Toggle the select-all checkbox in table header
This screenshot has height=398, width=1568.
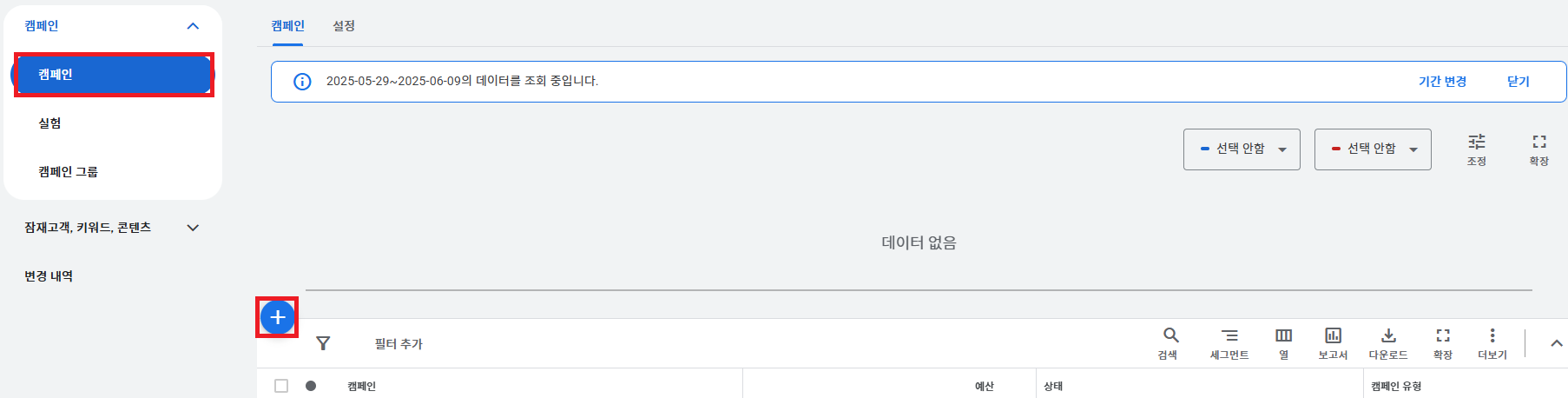[x=281, y=386]
